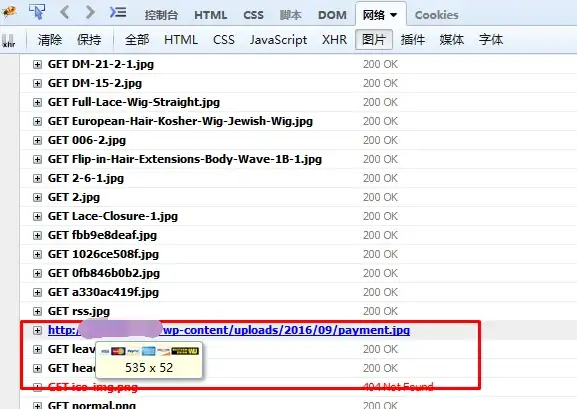Open the 网络 tab dropdown arrow
Screen dimensions: 577x409
pyautogui.click(x=394, y=15)
